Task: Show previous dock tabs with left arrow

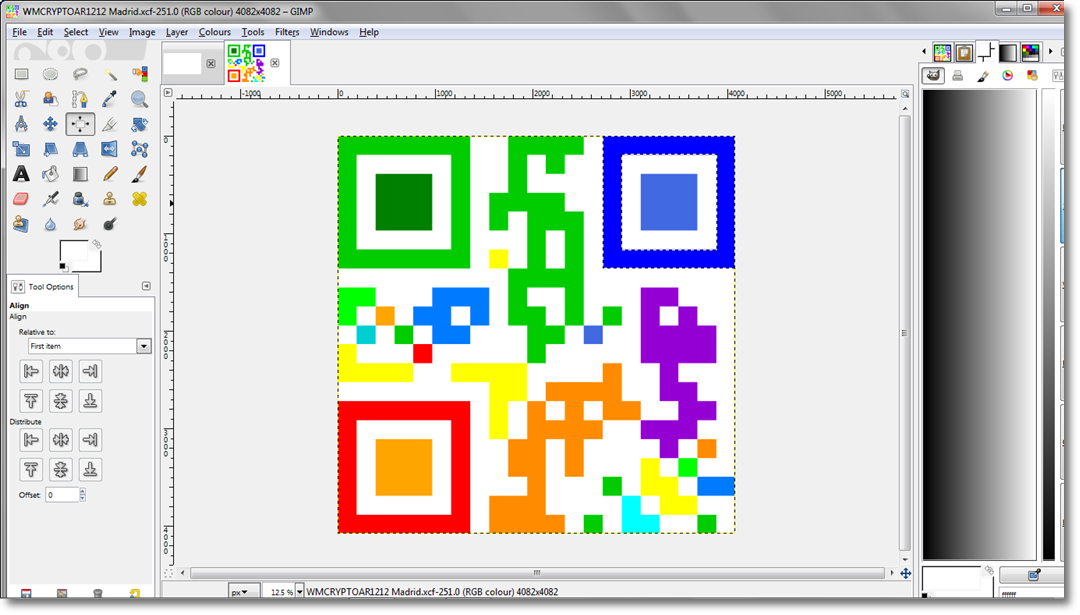Action: 924,52
